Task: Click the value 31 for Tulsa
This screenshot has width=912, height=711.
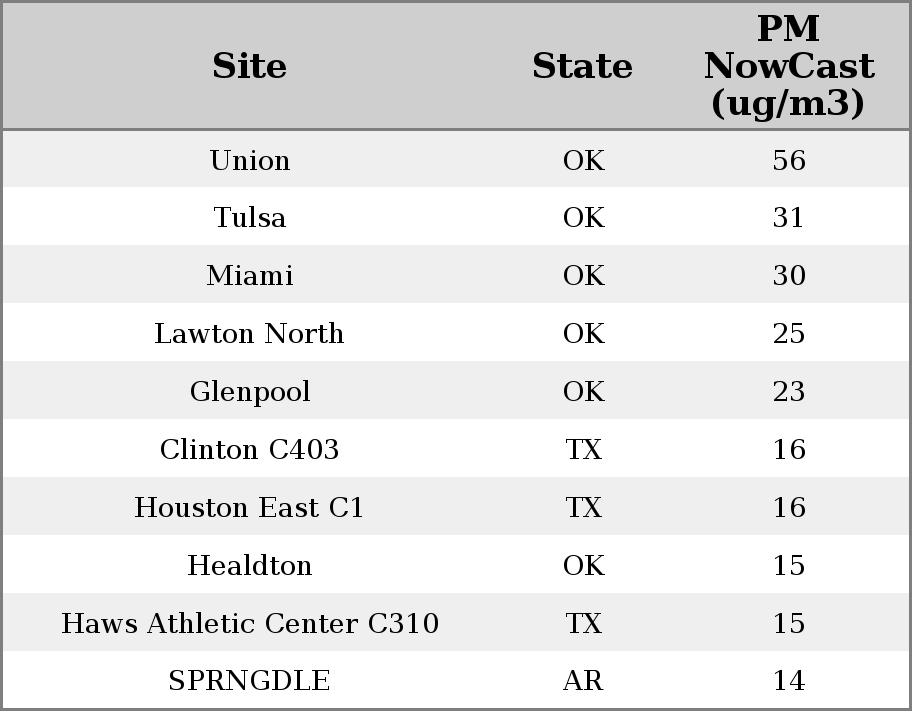Action: [x=789, y=218]
